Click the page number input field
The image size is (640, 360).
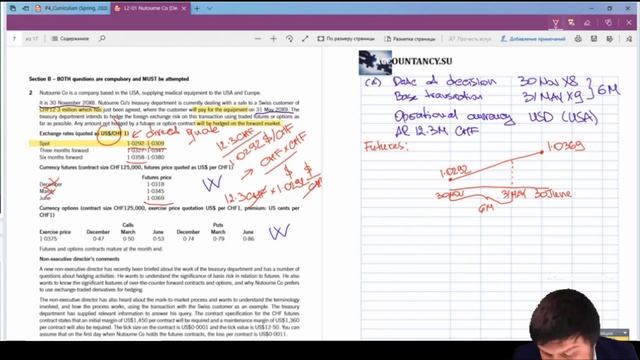tap(14, 39)
